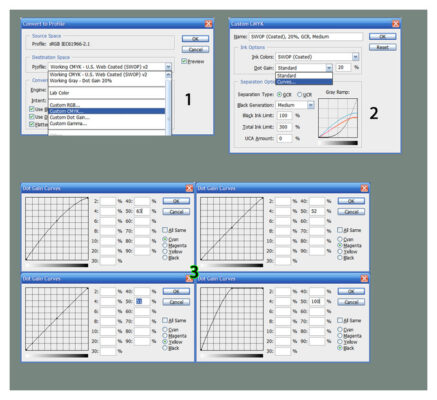Image resolution: width=437 pixels, height=400 pixels.
Task: Toggle the Preview checkbox
Action: [x=184, y=61]
